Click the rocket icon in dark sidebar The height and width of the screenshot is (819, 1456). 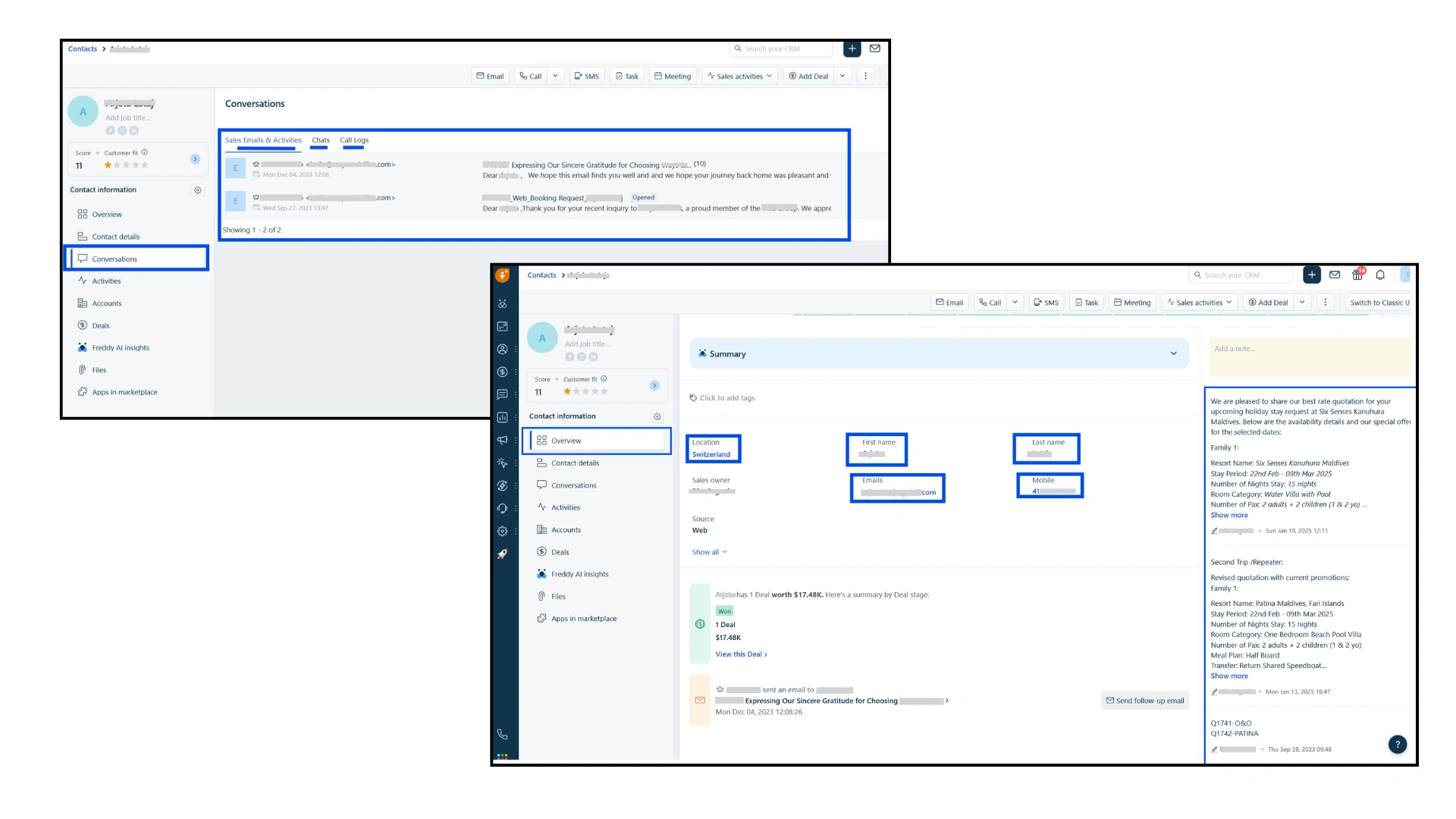(x=502, y=554)
